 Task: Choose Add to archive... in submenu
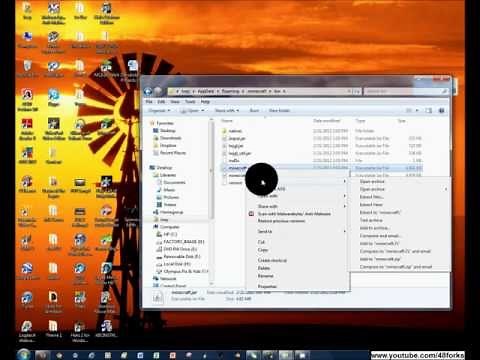[374, 228]
